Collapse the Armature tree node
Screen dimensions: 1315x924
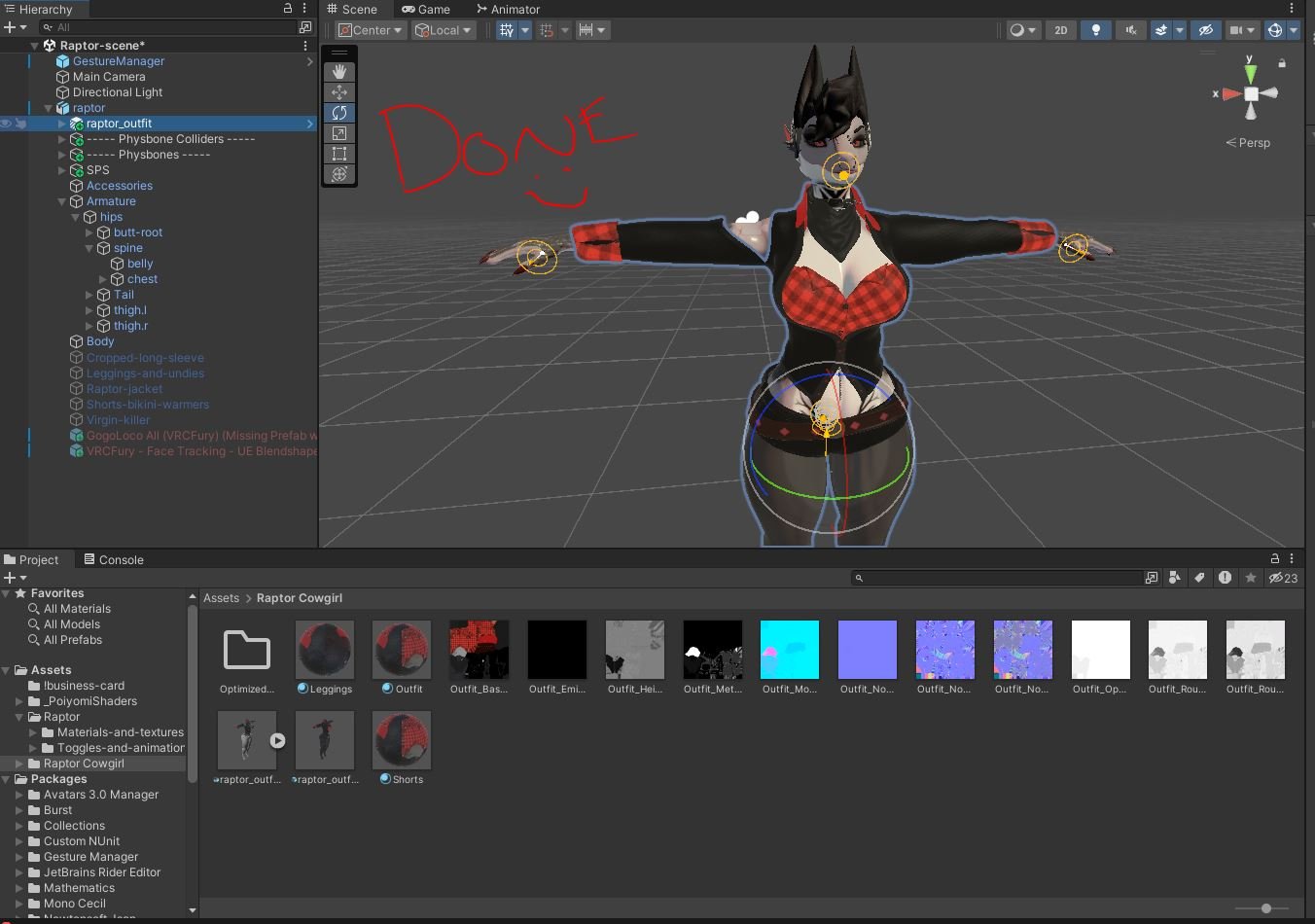(x=62, y=201)
